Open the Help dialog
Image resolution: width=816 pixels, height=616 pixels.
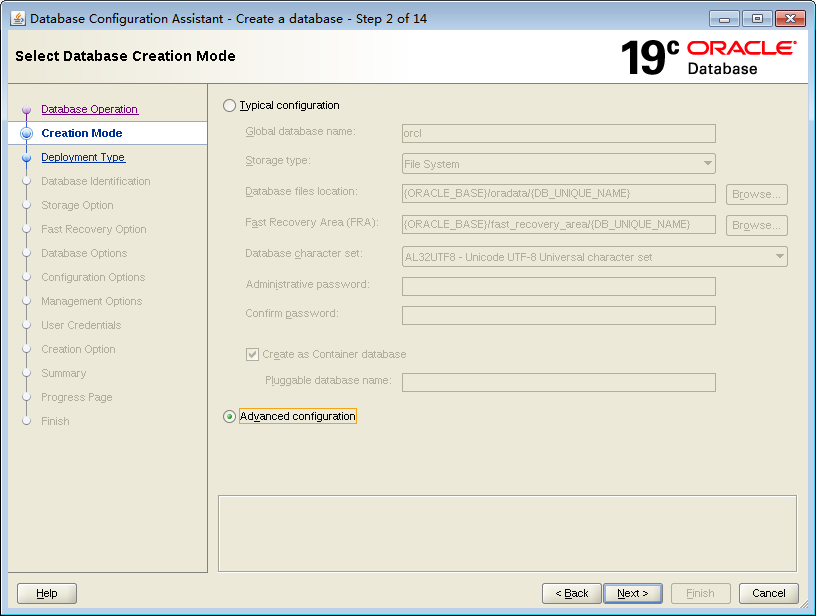pos(46,592)
